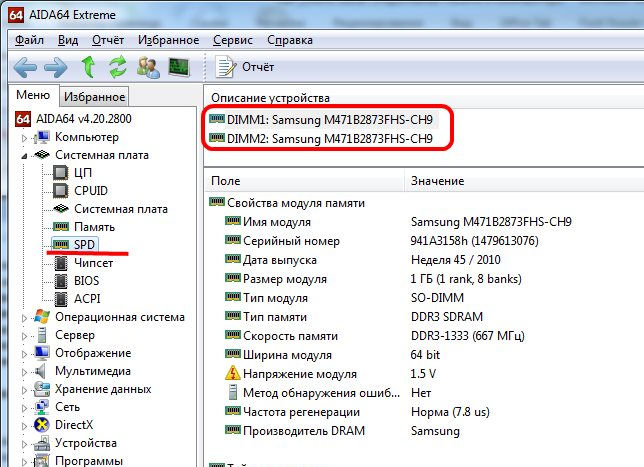Select the ACPI tree item

point(87,299)
